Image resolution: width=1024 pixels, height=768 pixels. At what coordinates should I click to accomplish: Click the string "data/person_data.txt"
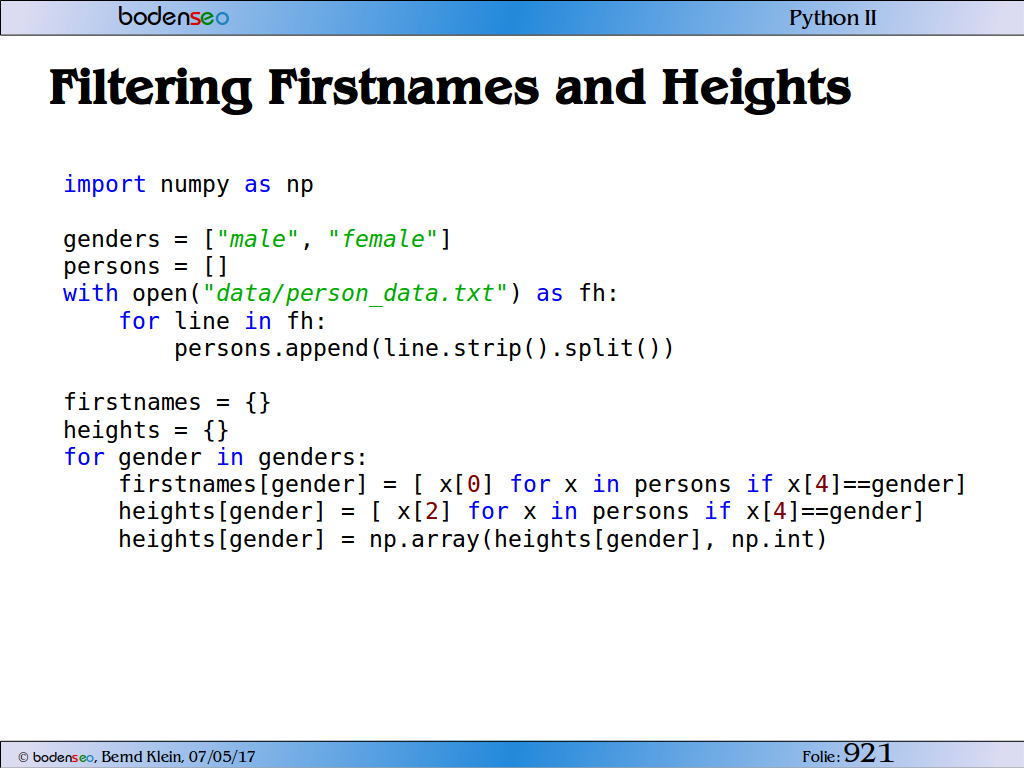pyautogui.click(x=355, y=294)
